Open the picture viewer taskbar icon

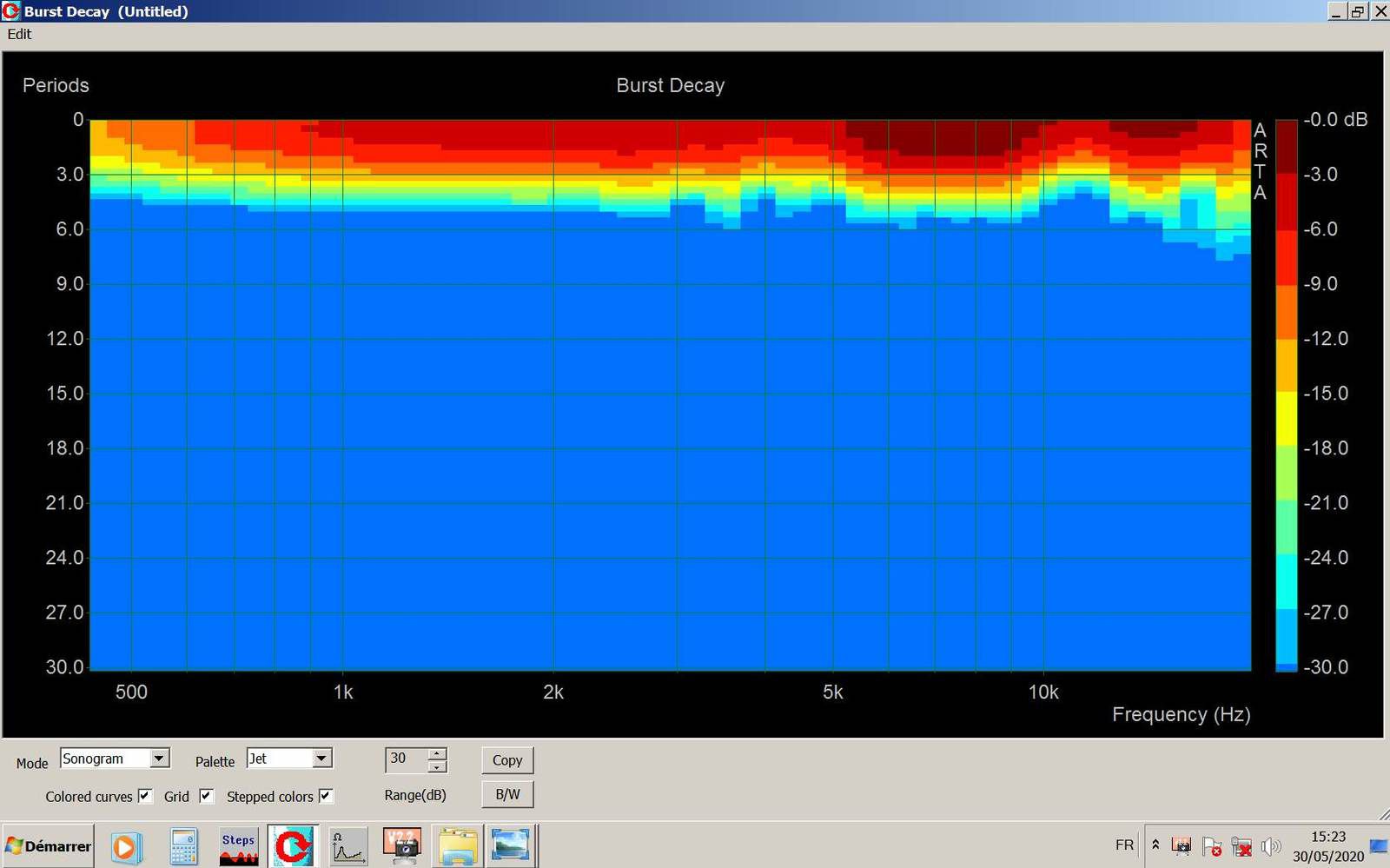click(511, 846)
